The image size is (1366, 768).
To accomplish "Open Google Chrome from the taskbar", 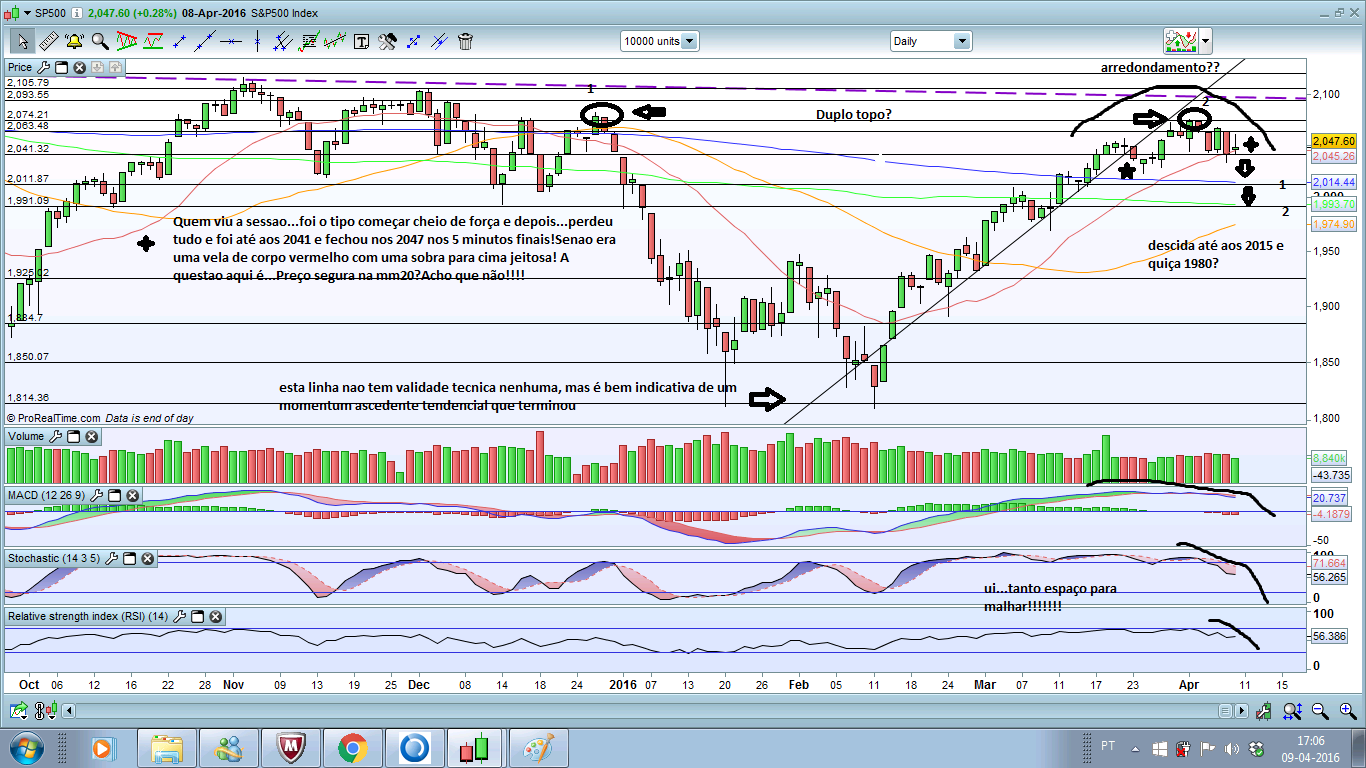I will [x=351, y=748].
